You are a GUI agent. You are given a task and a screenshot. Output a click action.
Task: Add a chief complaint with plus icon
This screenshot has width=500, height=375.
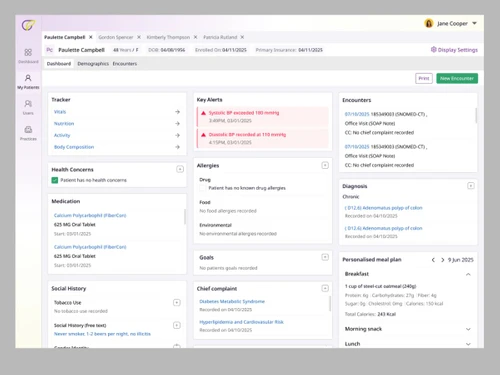click(x=325, y=288)
